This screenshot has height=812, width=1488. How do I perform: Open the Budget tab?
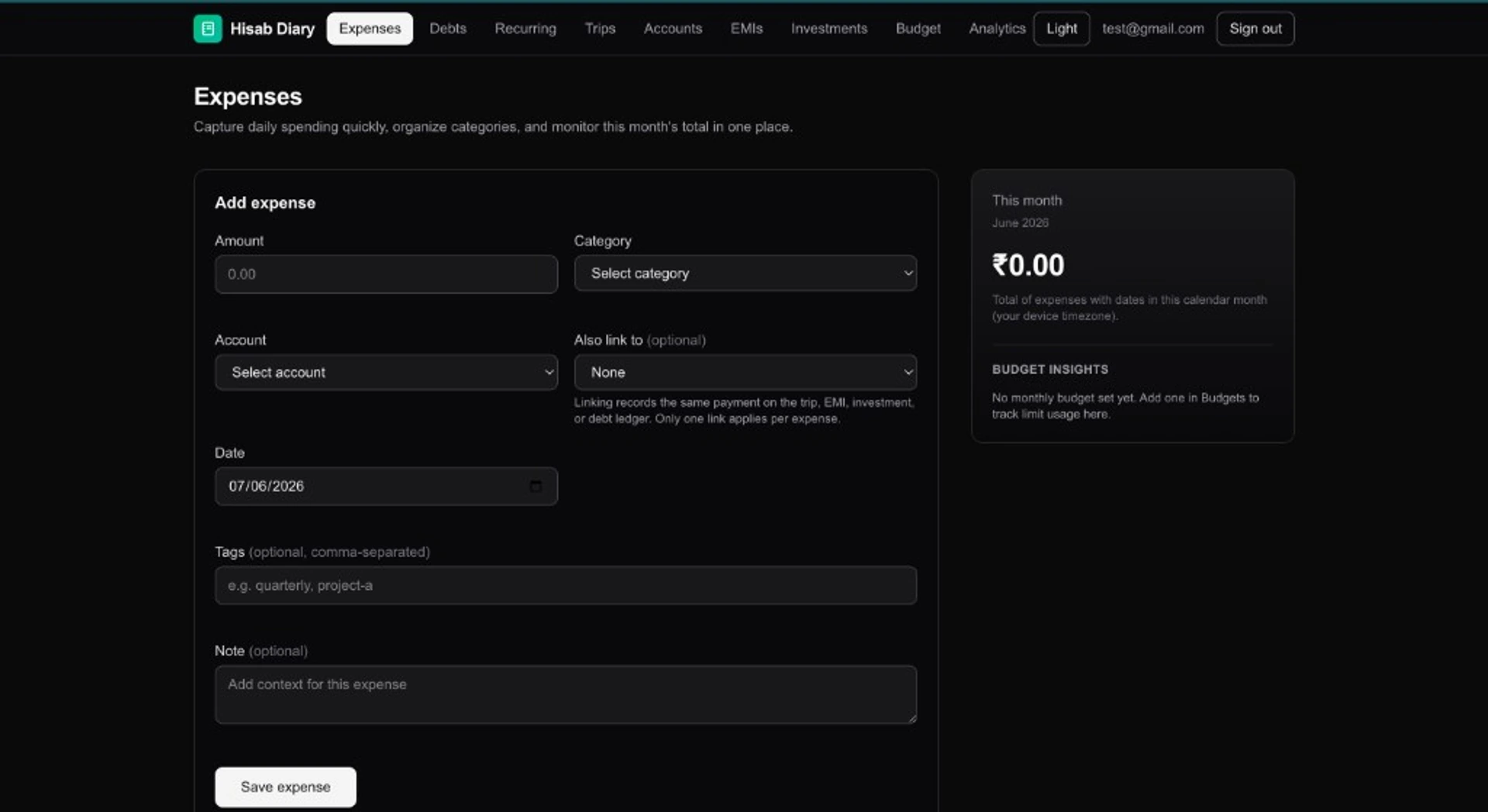click(x=918, y=29)
